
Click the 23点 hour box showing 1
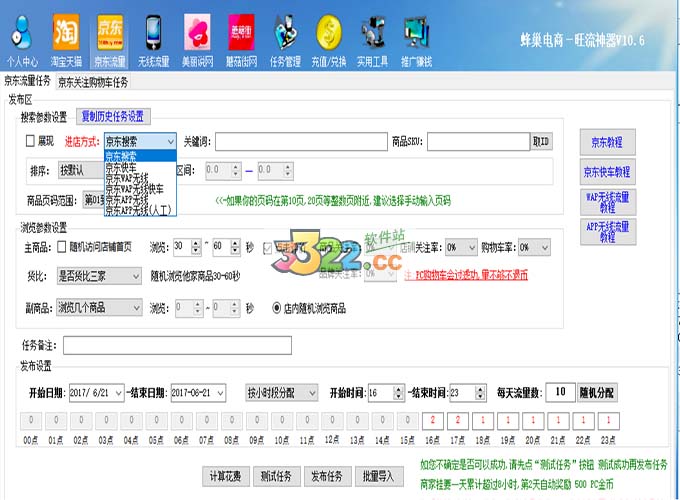(608, 420)
